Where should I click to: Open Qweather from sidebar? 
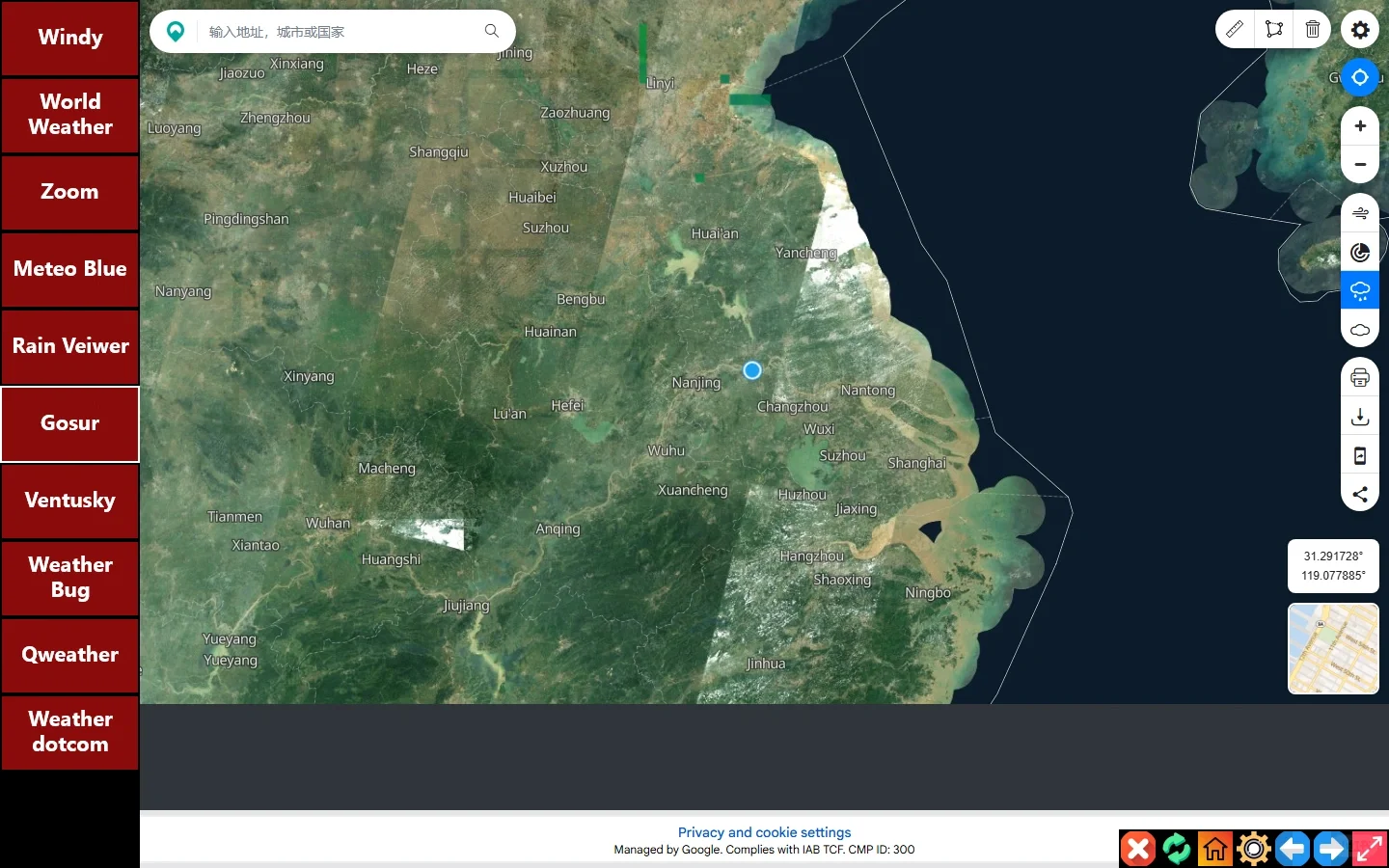click(x=69, y=655)
